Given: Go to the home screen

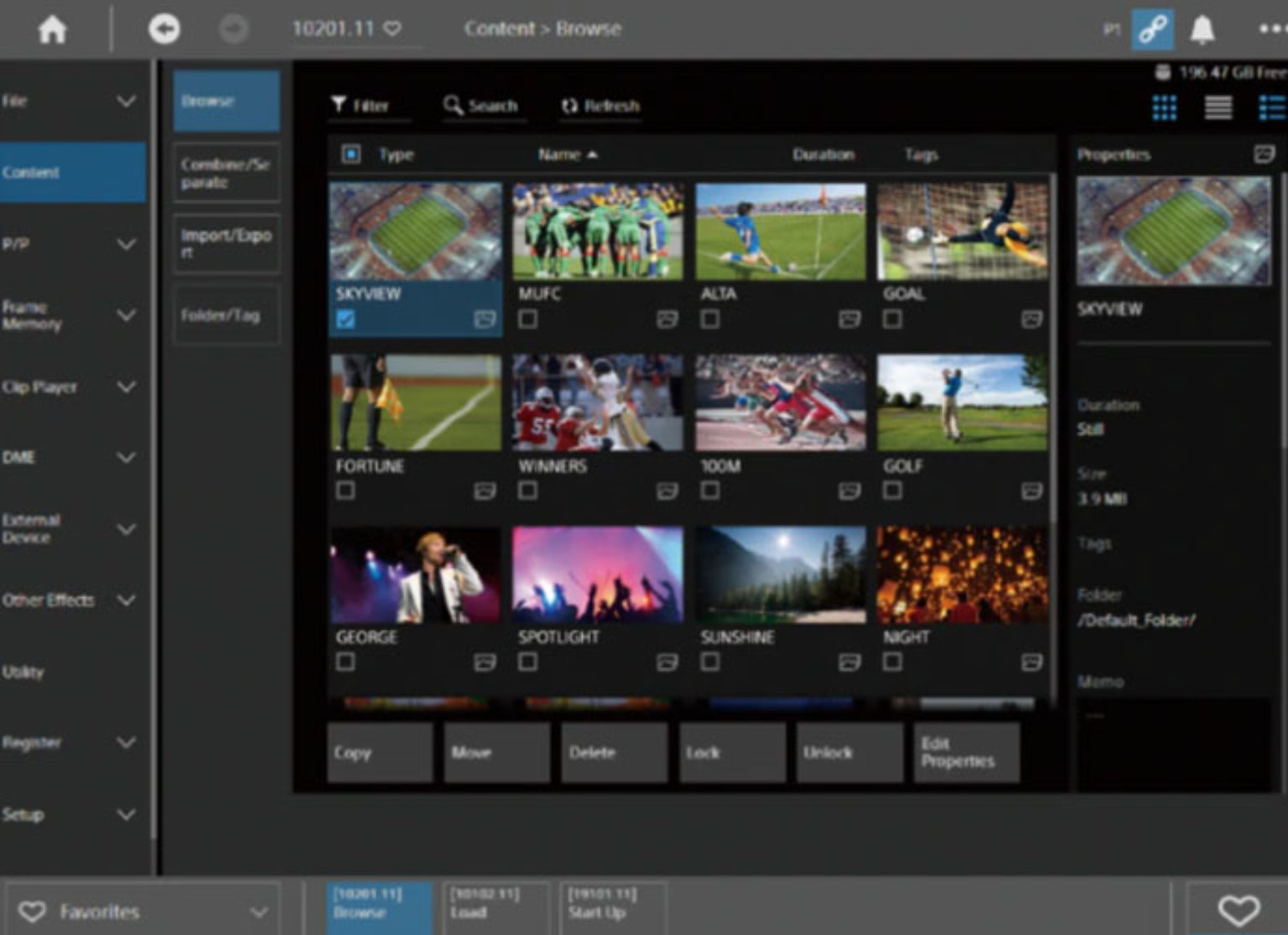Looking at the screenshot, I should (x=52, y=30).
